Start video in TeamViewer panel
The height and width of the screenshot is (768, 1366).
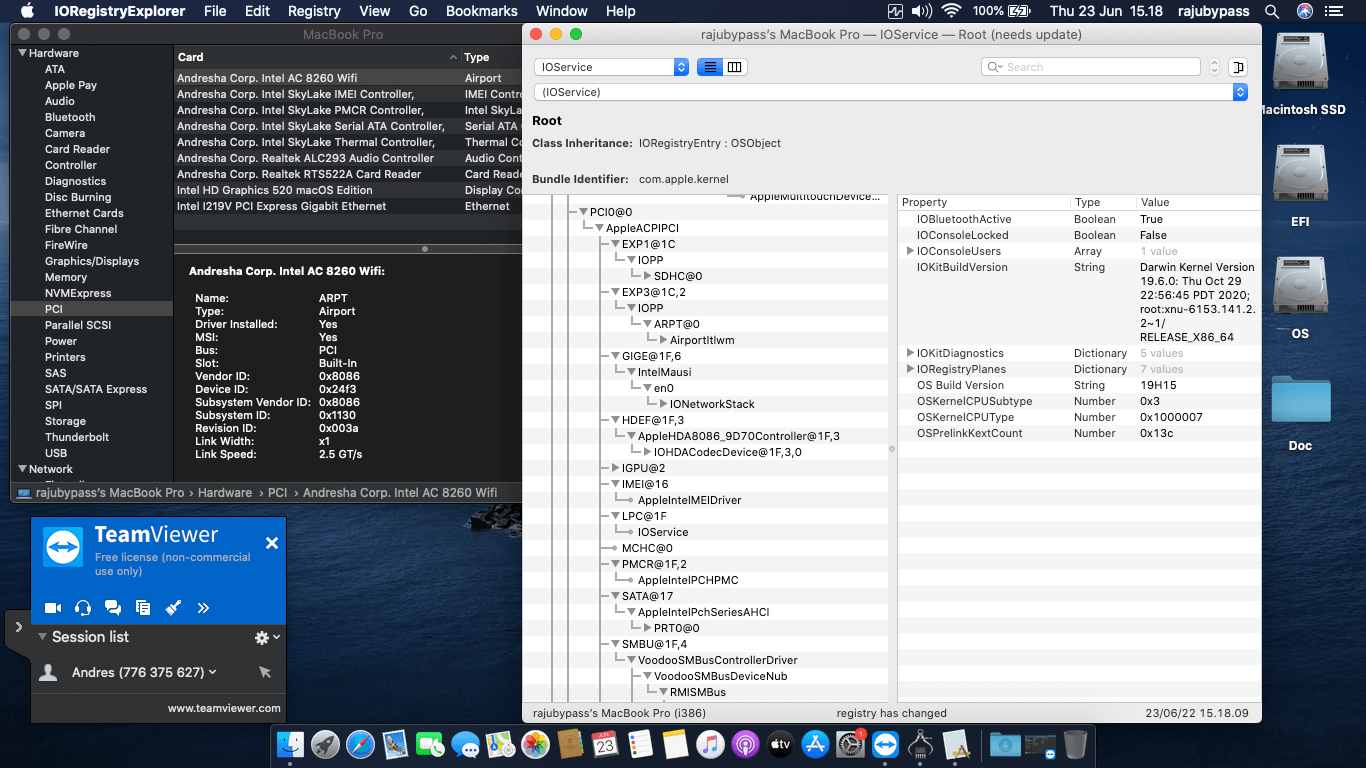pyautogui.click(x=53, y=607)
